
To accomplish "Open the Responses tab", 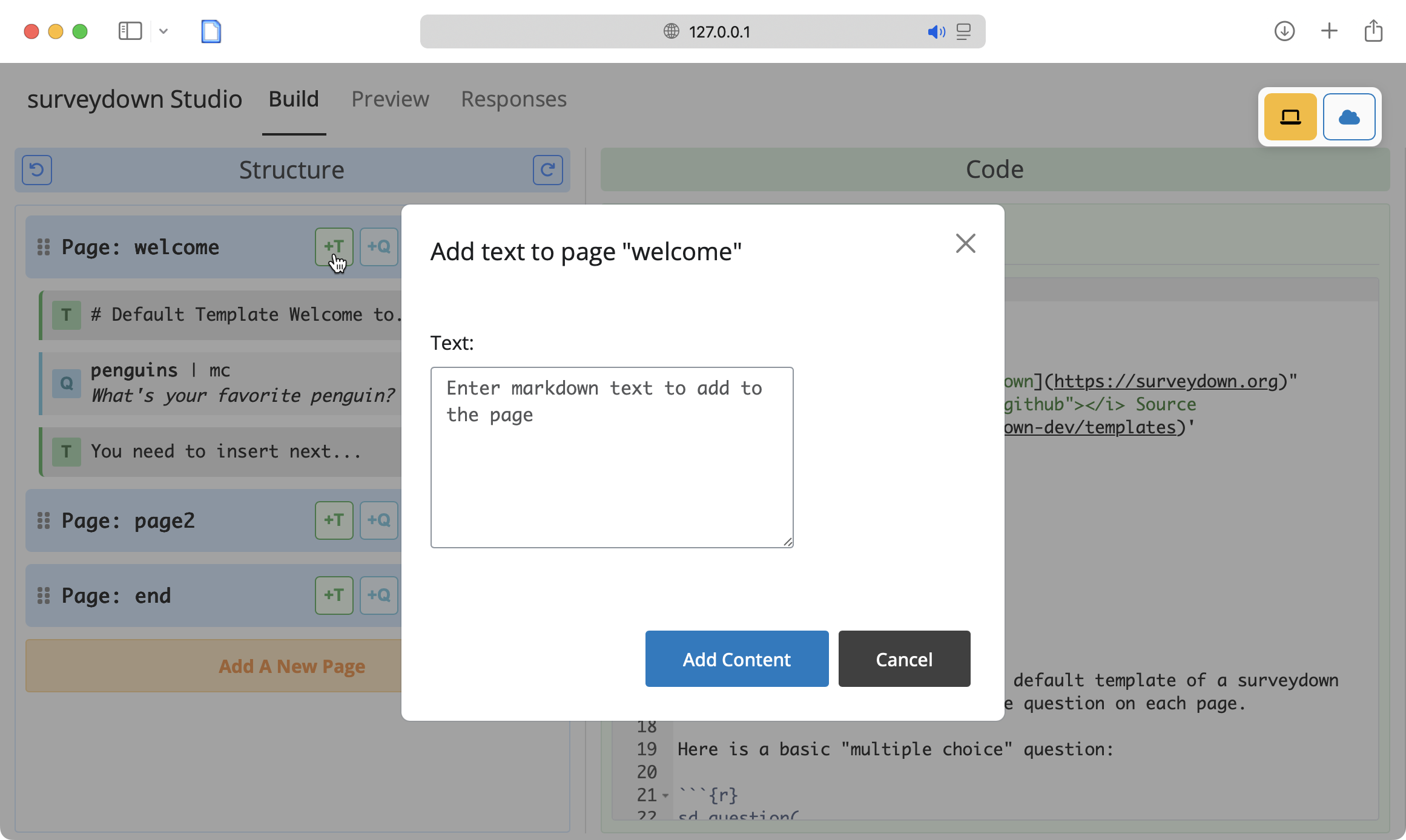I will point(513,99).
